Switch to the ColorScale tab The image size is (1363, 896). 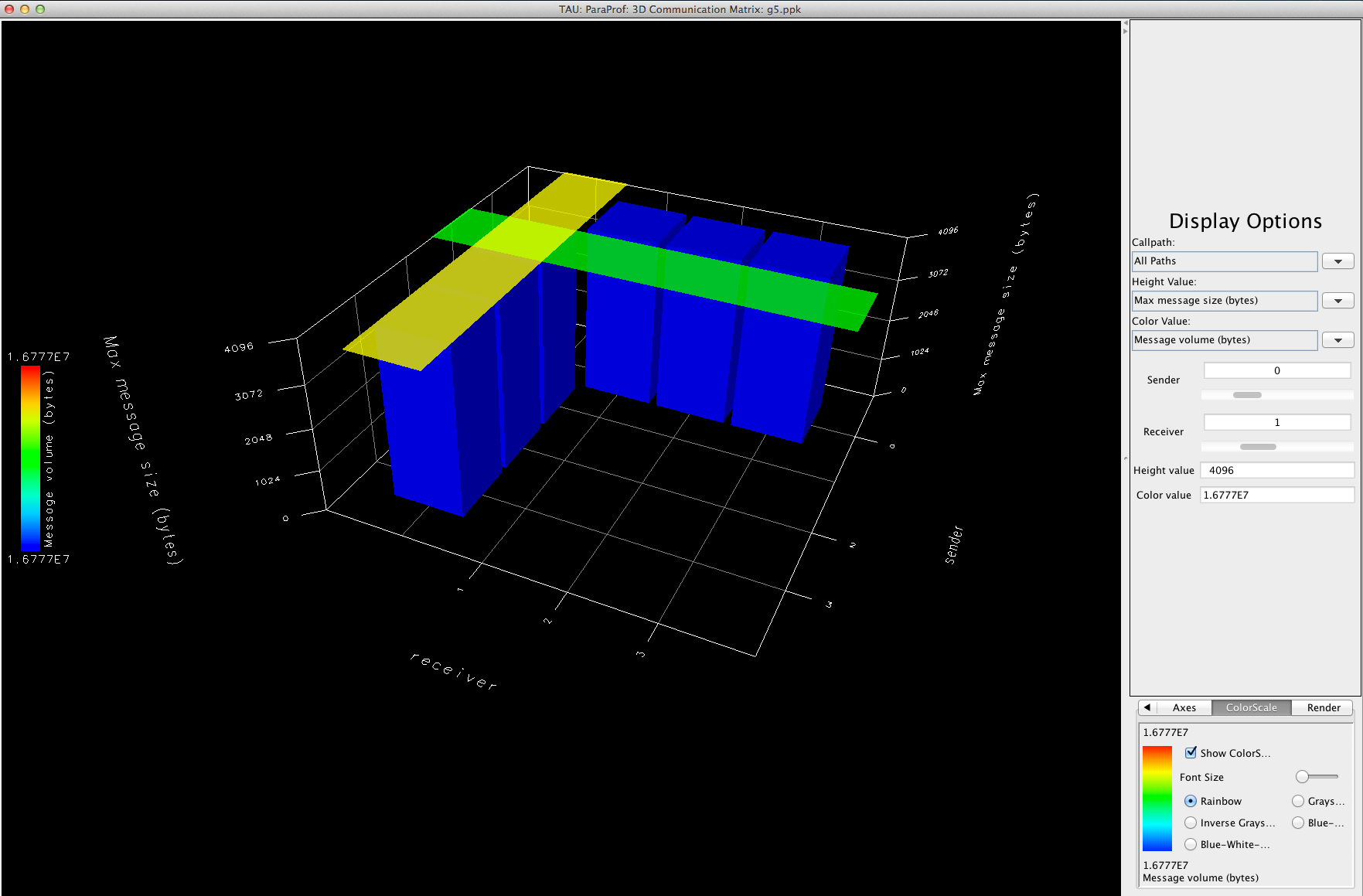[x=1251, y=707]
